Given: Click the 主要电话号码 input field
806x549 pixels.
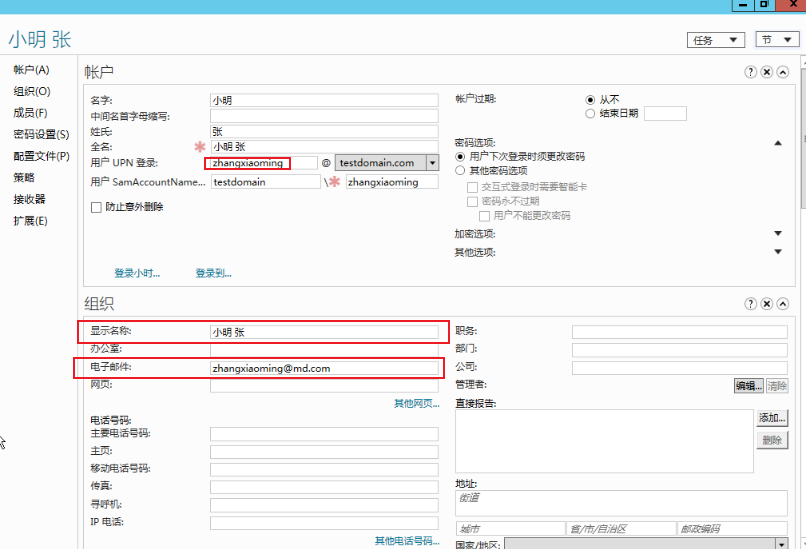Looking at the screenshot, I should tap(324, 434).
